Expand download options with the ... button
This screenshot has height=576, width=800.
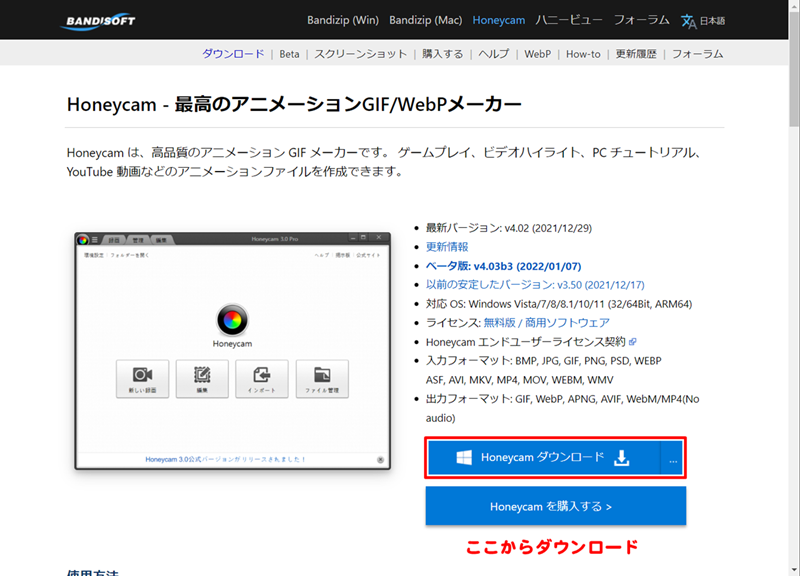672,458
